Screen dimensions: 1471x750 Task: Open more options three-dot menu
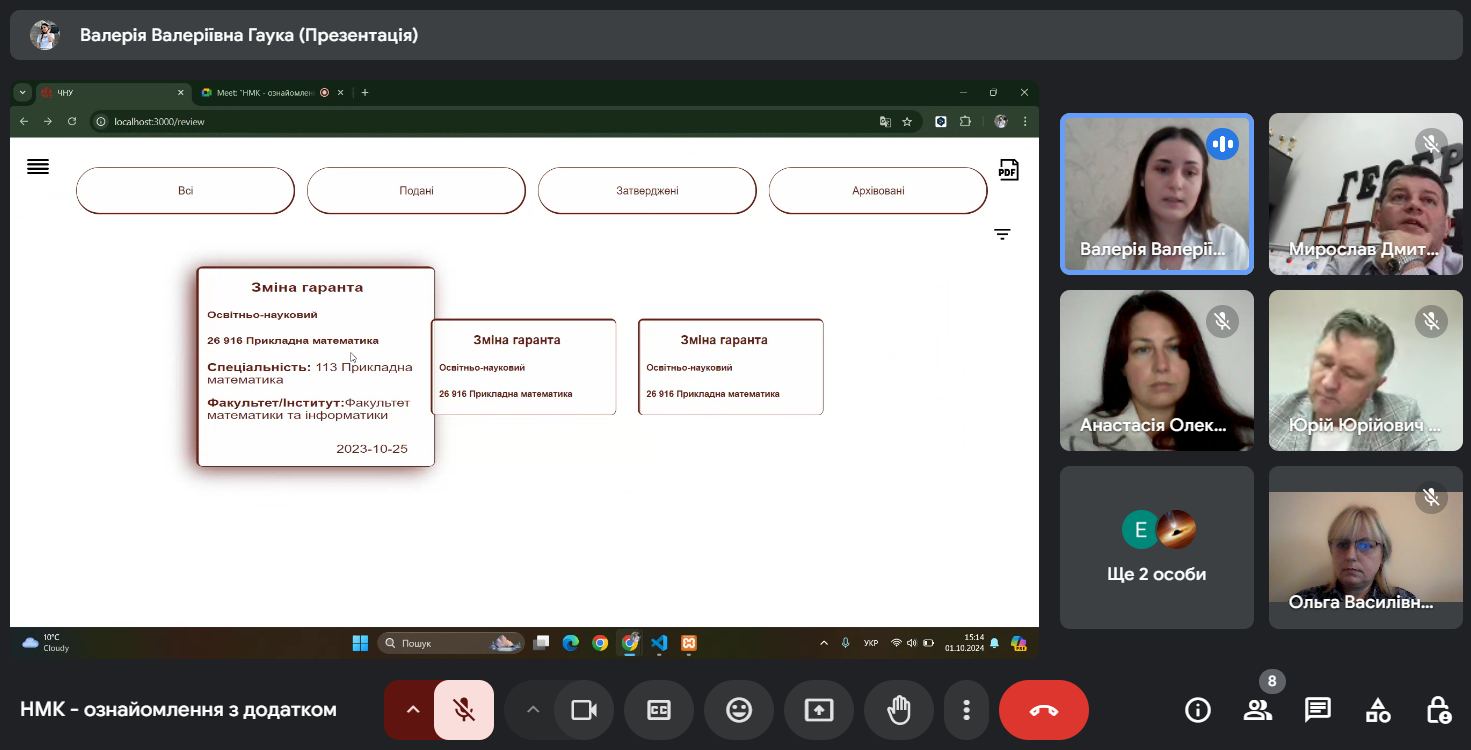click(966, 710)
